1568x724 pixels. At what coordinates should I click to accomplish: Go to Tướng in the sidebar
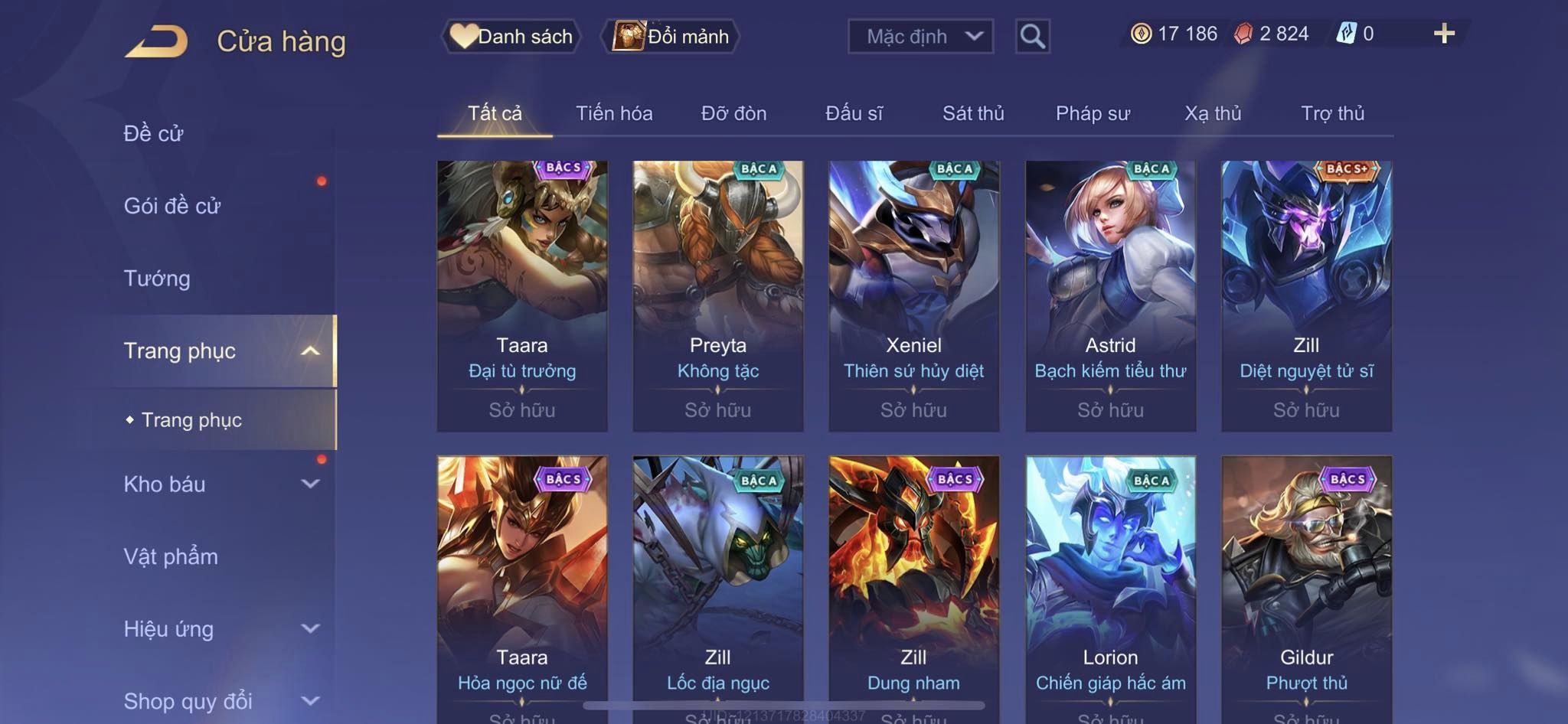pos(157,279)
